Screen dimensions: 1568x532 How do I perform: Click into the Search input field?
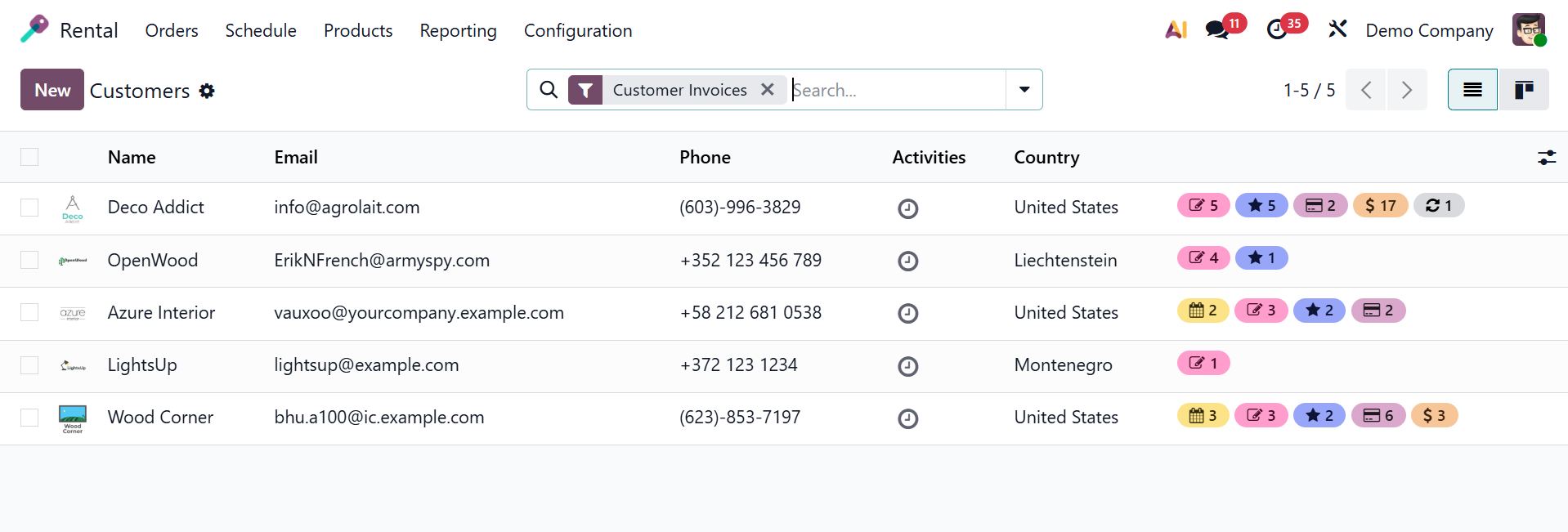click(x=895, y=90)
